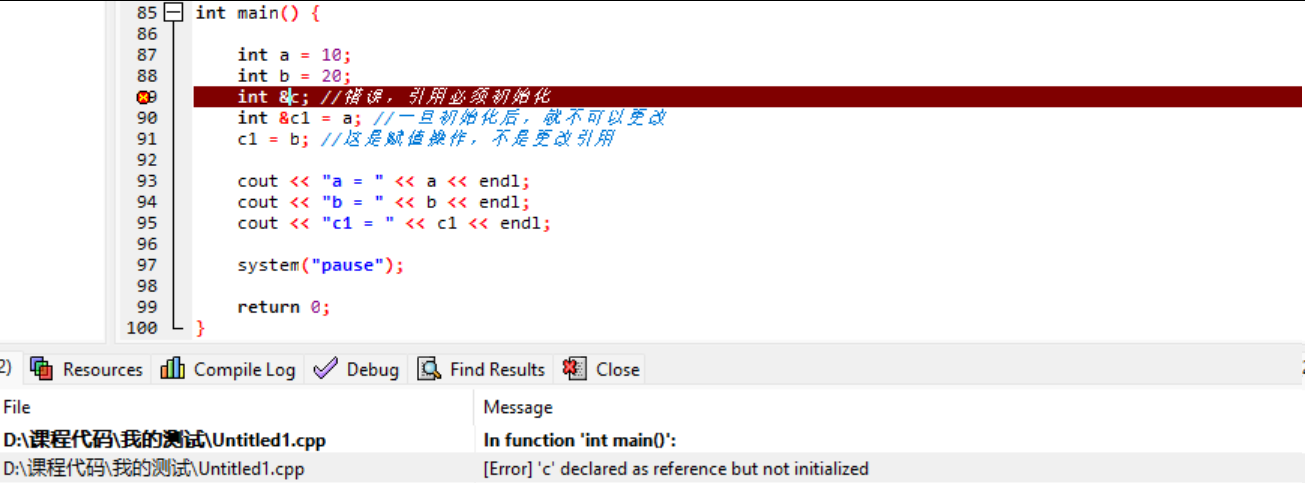This screenshot has width=1305, height=483.
Task: Open the Resources tab
Action: [x=87, y=369]
